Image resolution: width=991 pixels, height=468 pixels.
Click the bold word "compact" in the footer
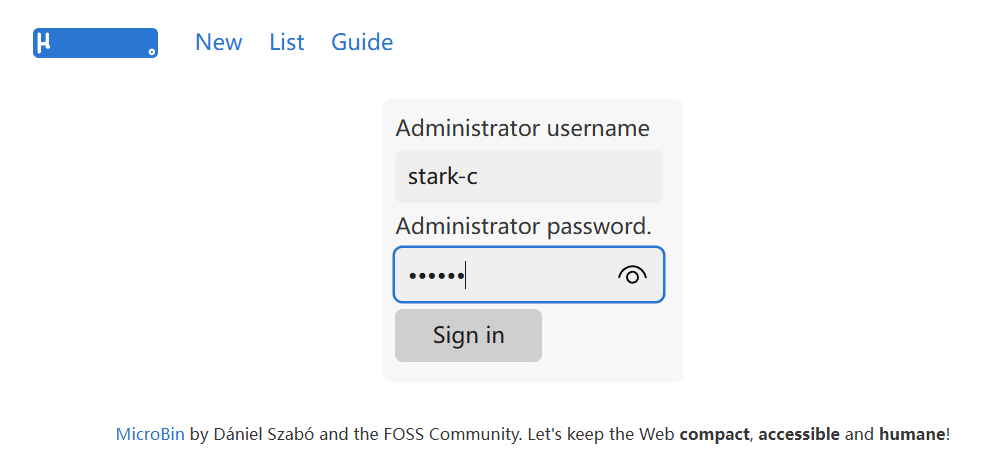(714, 434)
